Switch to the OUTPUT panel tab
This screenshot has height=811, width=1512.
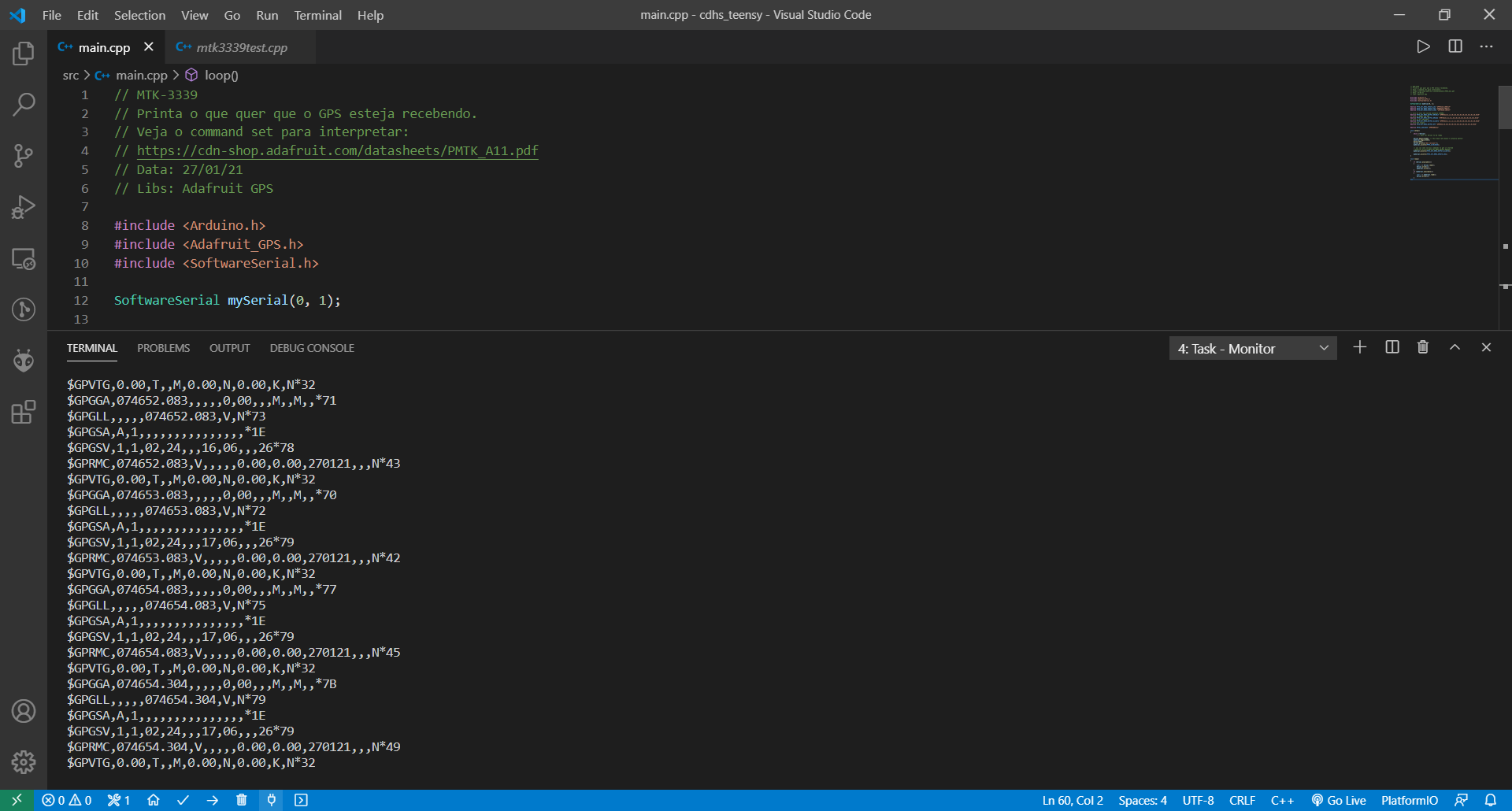pos(229,348)
